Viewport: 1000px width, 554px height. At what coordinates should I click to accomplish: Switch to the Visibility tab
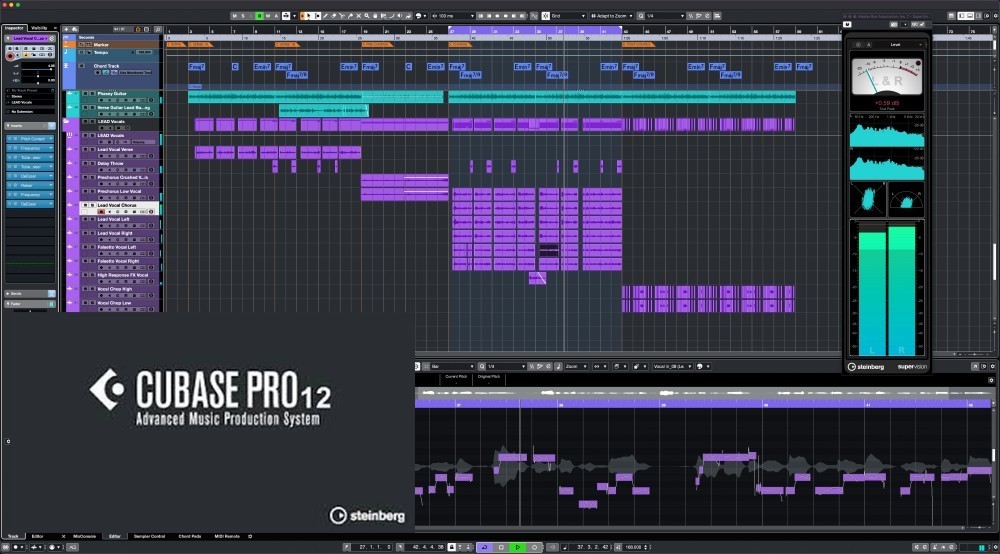coord(40,28)
